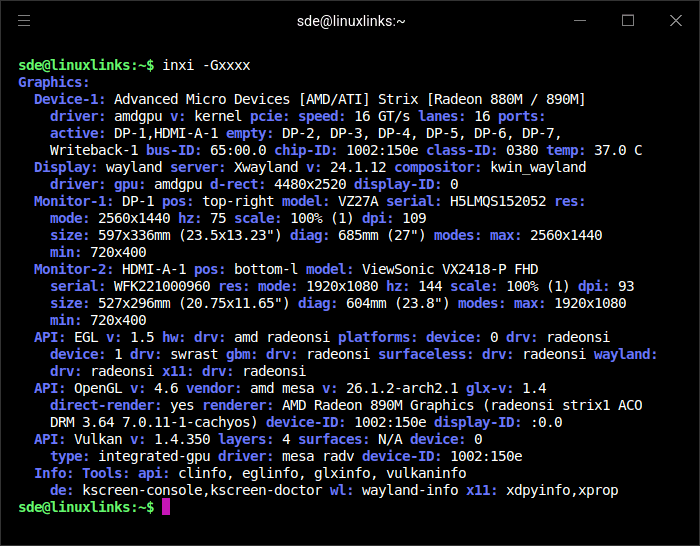Click the server value Xwayland
The height and width of the screenshot is (546, 700).
click(x=266, y=167)
